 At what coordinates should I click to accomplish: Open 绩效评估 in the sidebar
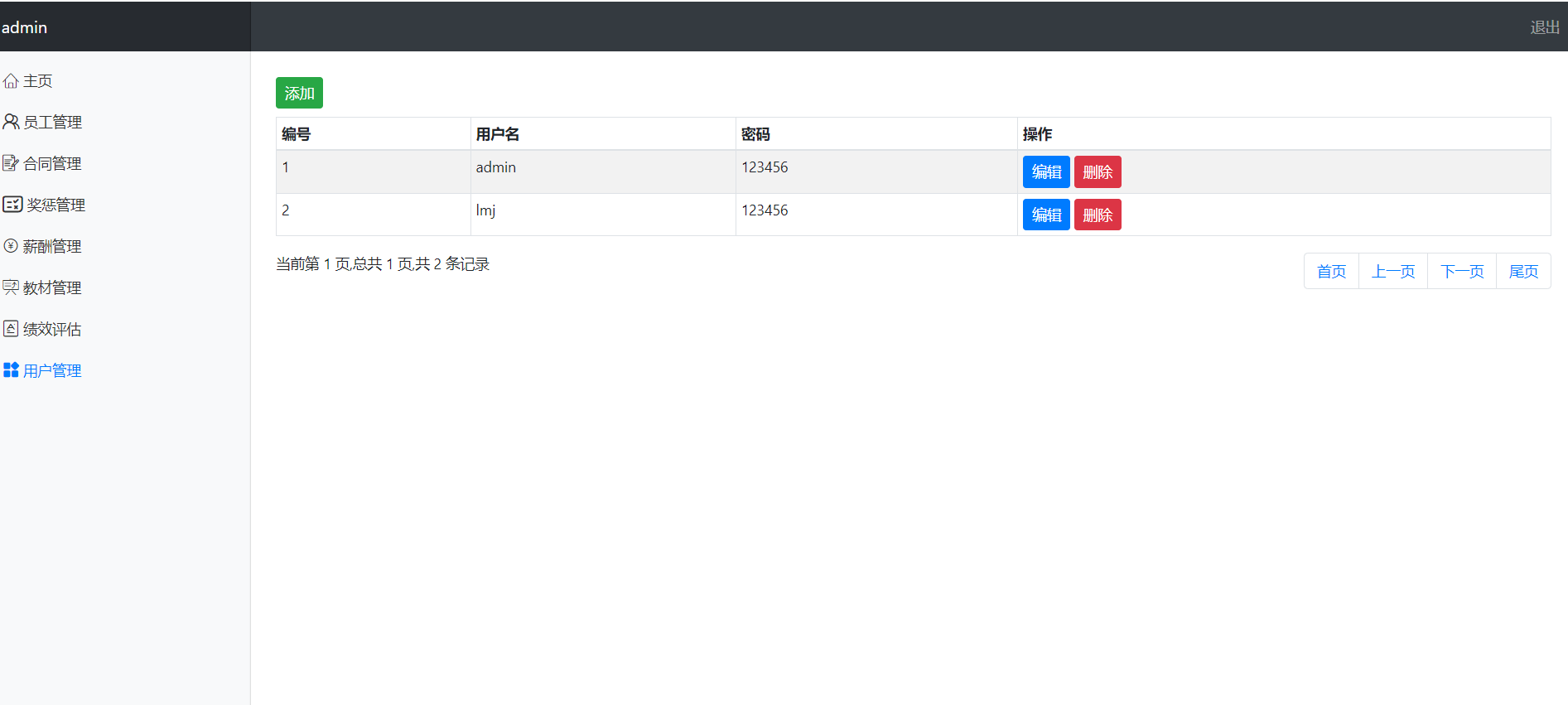click(x=52, y=329)
